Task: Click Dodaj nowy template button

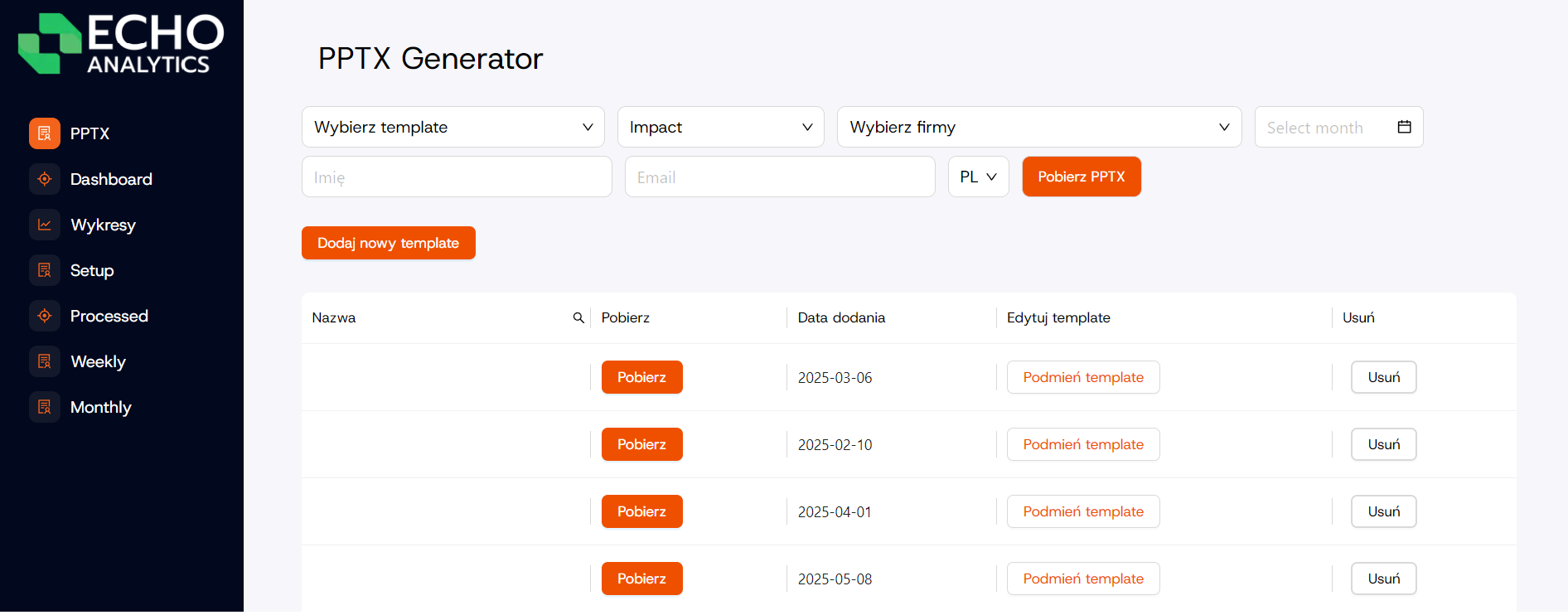Action: coord(388,243)
